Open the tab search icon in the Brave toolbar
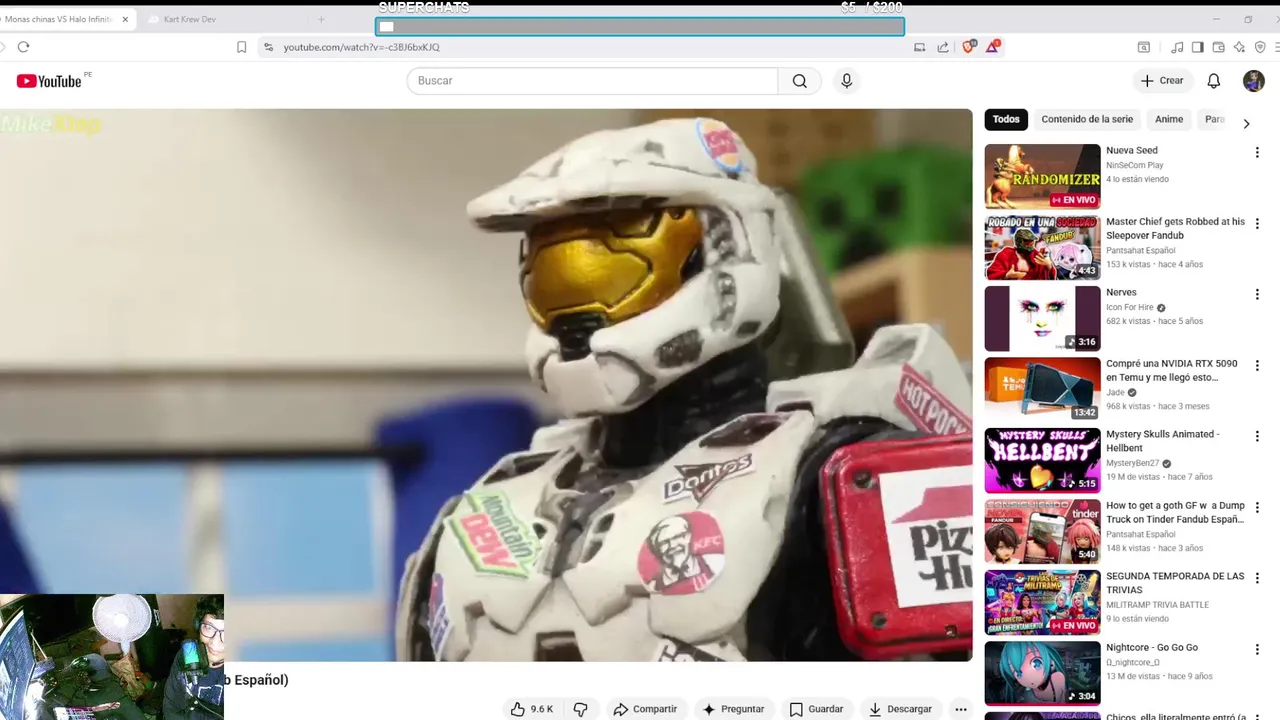The width and height of the screenshot is (1280, 720). click(x=1144, y=47)
